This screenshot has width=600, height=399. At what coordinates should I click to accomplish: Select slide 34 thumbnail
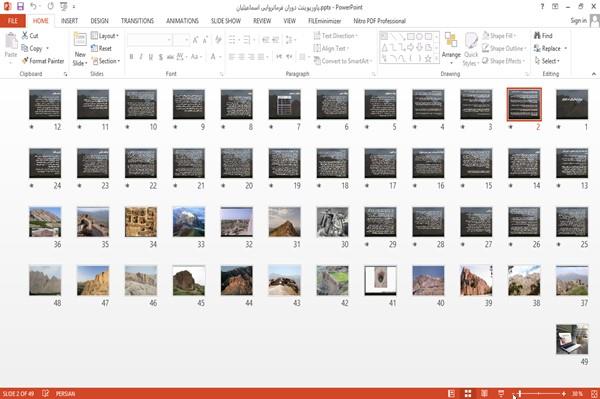(141, 222)
